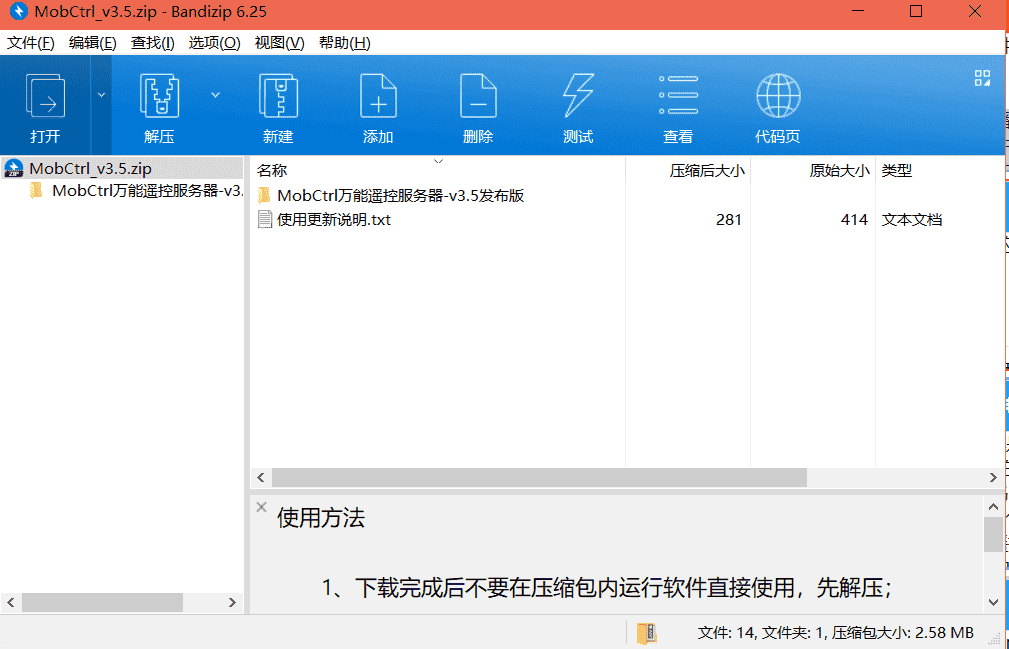
Task: Close the comment pane with X
Action: coord(261,507)
